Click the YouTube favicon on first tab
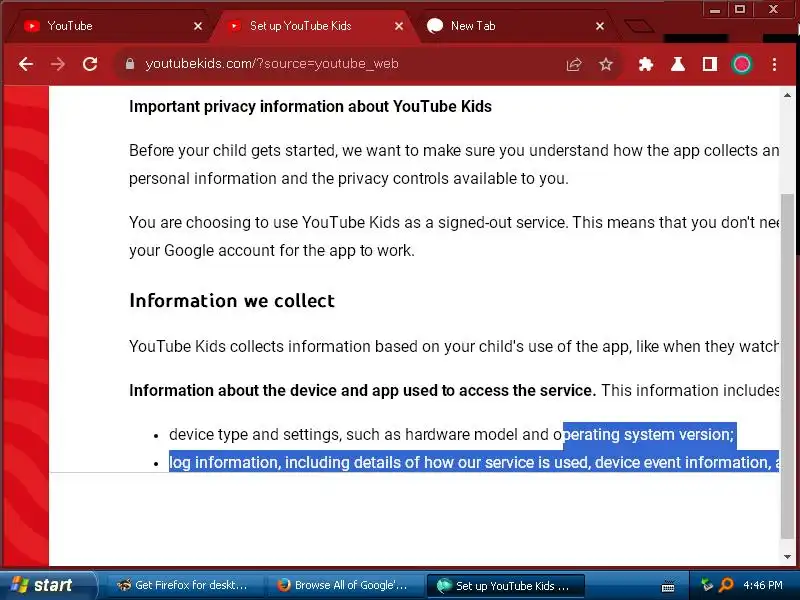Viewport: 800px width, 600px height. (x=32, y=26)
